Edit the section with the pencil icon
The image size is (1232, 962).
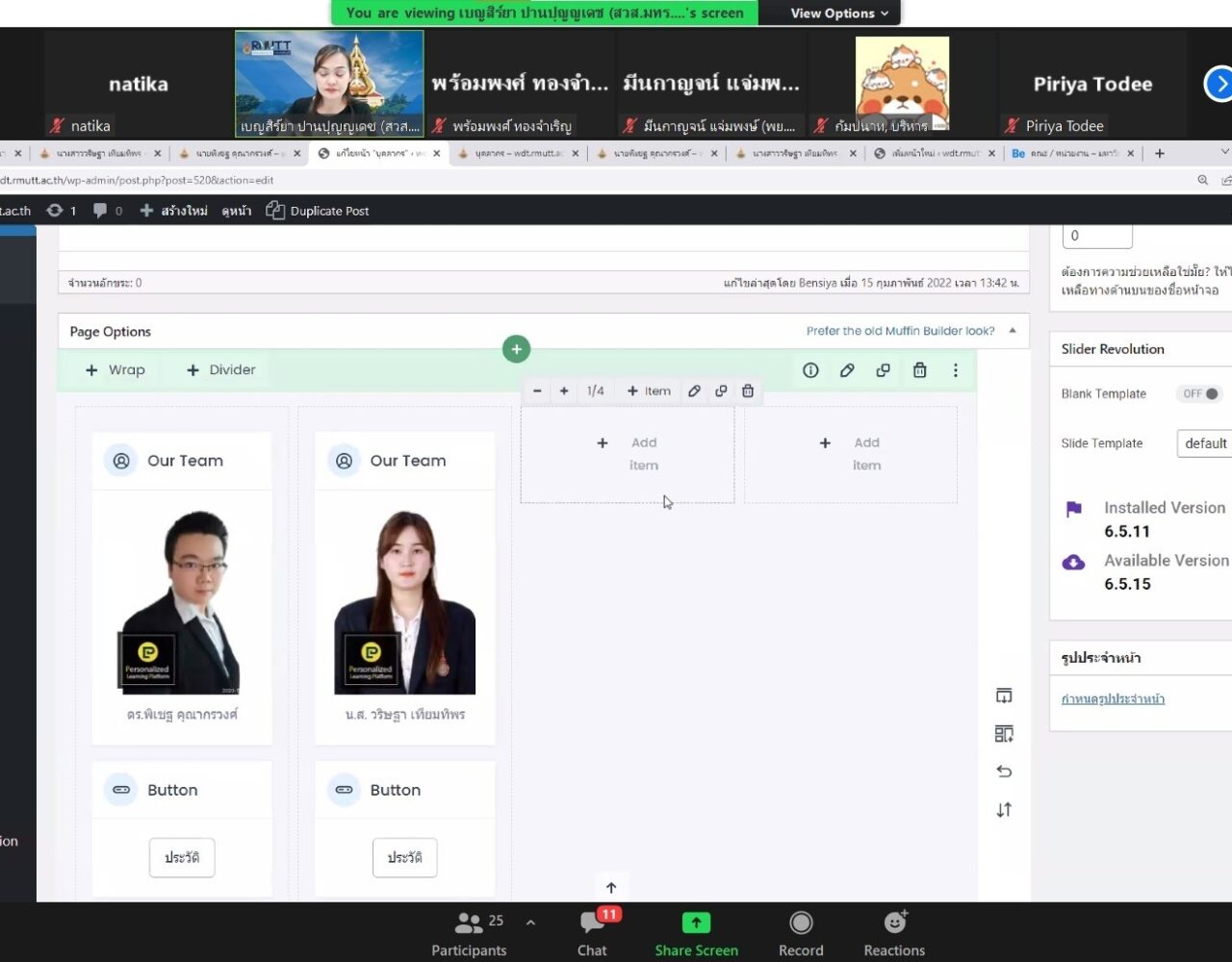(847, 370)
